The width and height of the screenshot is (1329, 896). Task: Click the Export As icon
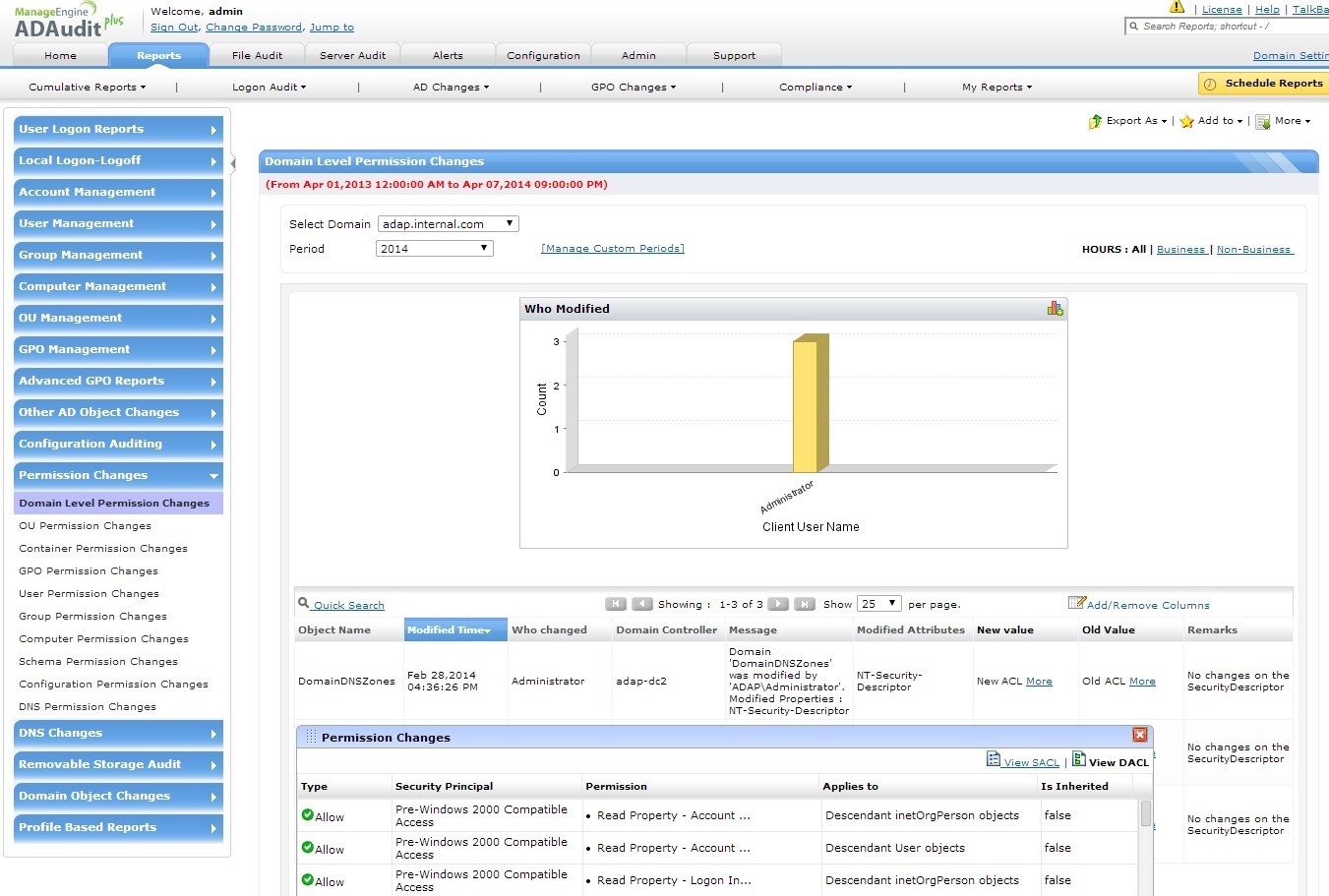pyautogui.click(x=1095, y=122)
